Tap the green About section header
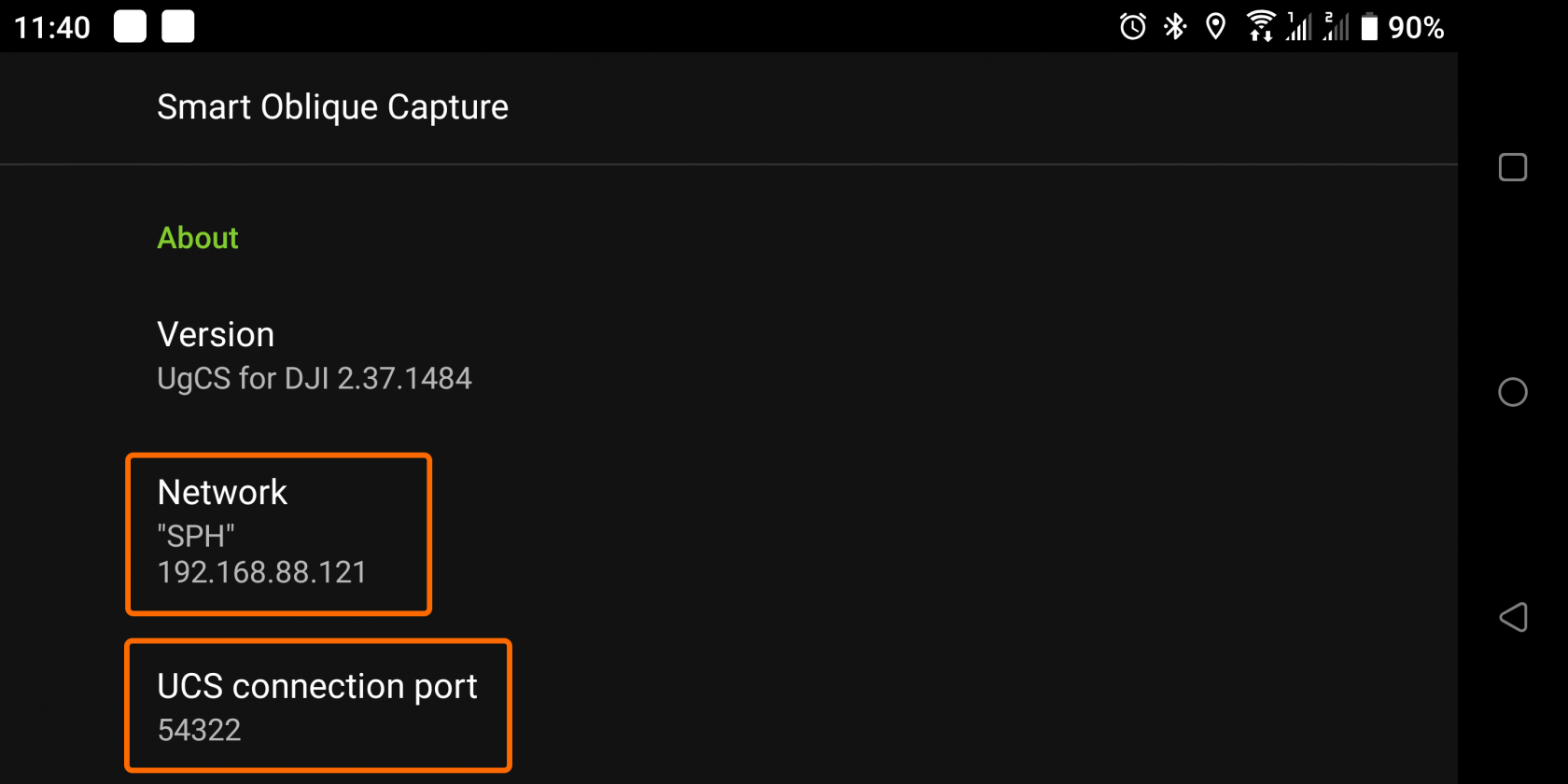Screen dimensions: 1568x784 (198, 238)
